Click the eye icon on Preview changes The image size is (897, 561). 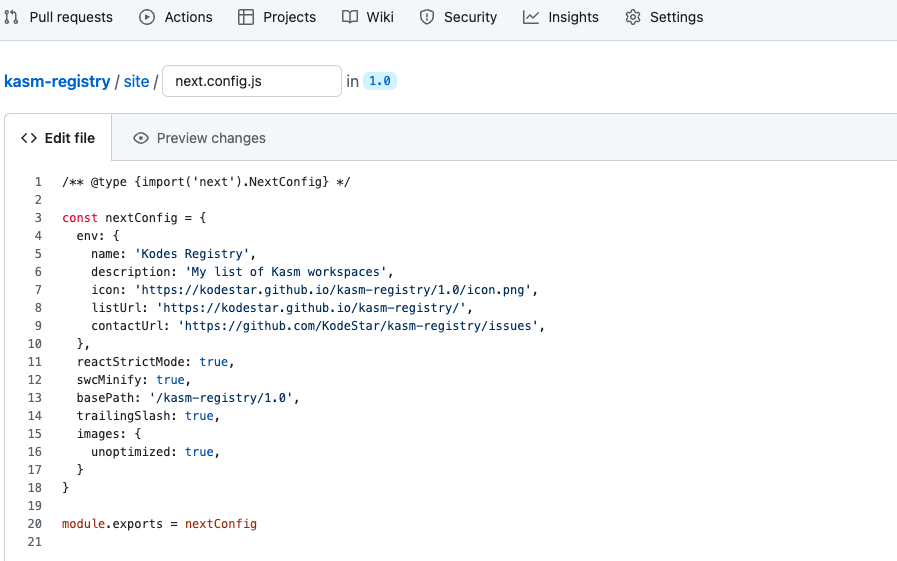[141, 138]
